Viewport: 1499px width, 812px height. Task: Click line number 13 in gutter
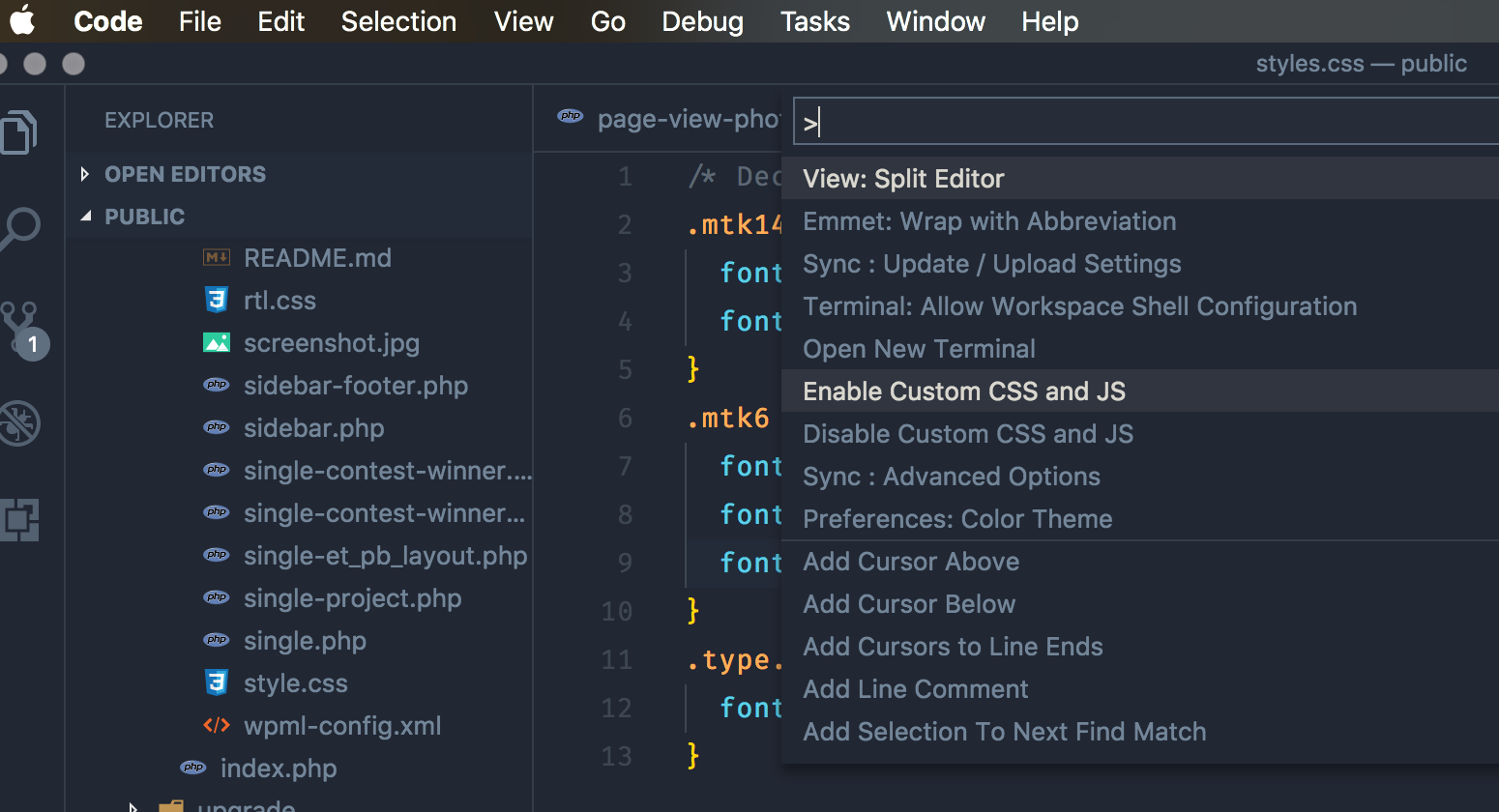coord(616,756)
